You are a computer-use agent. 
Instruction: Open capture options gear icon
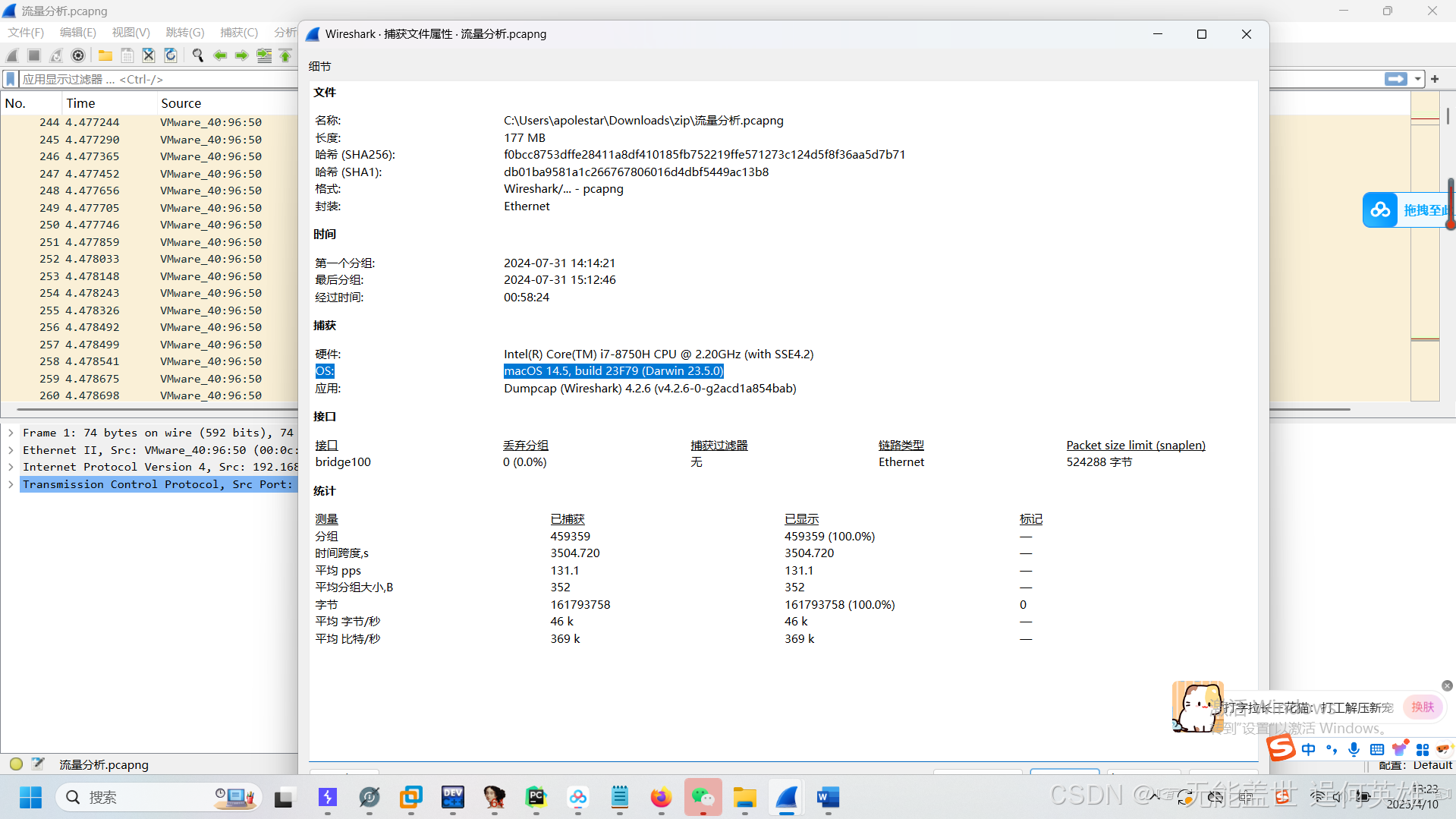click(78, 55)
